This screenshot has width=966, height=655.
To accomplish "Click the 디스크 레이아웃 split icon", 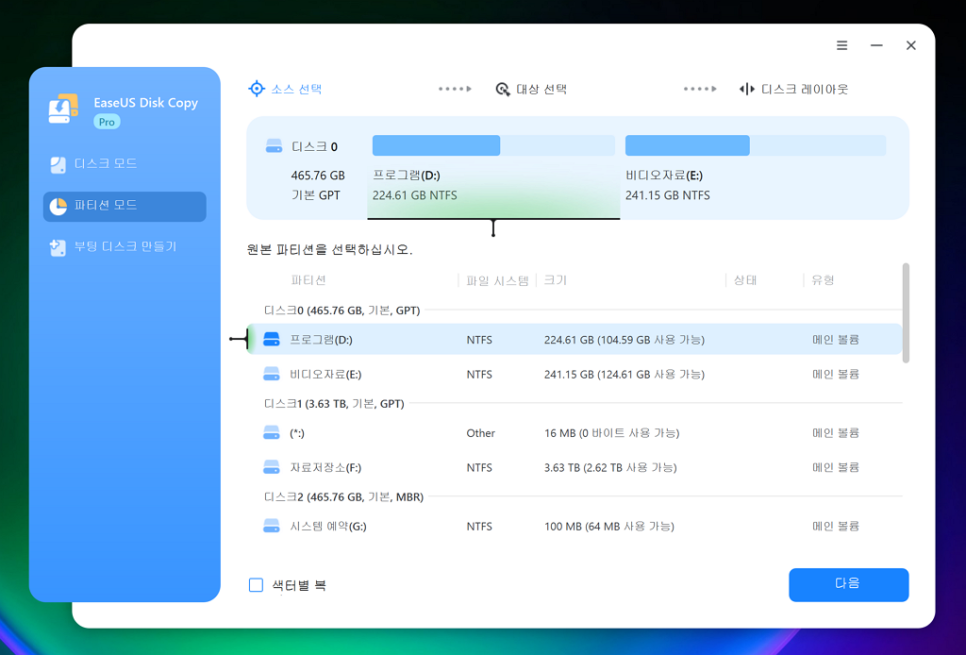I will (747, 89).
